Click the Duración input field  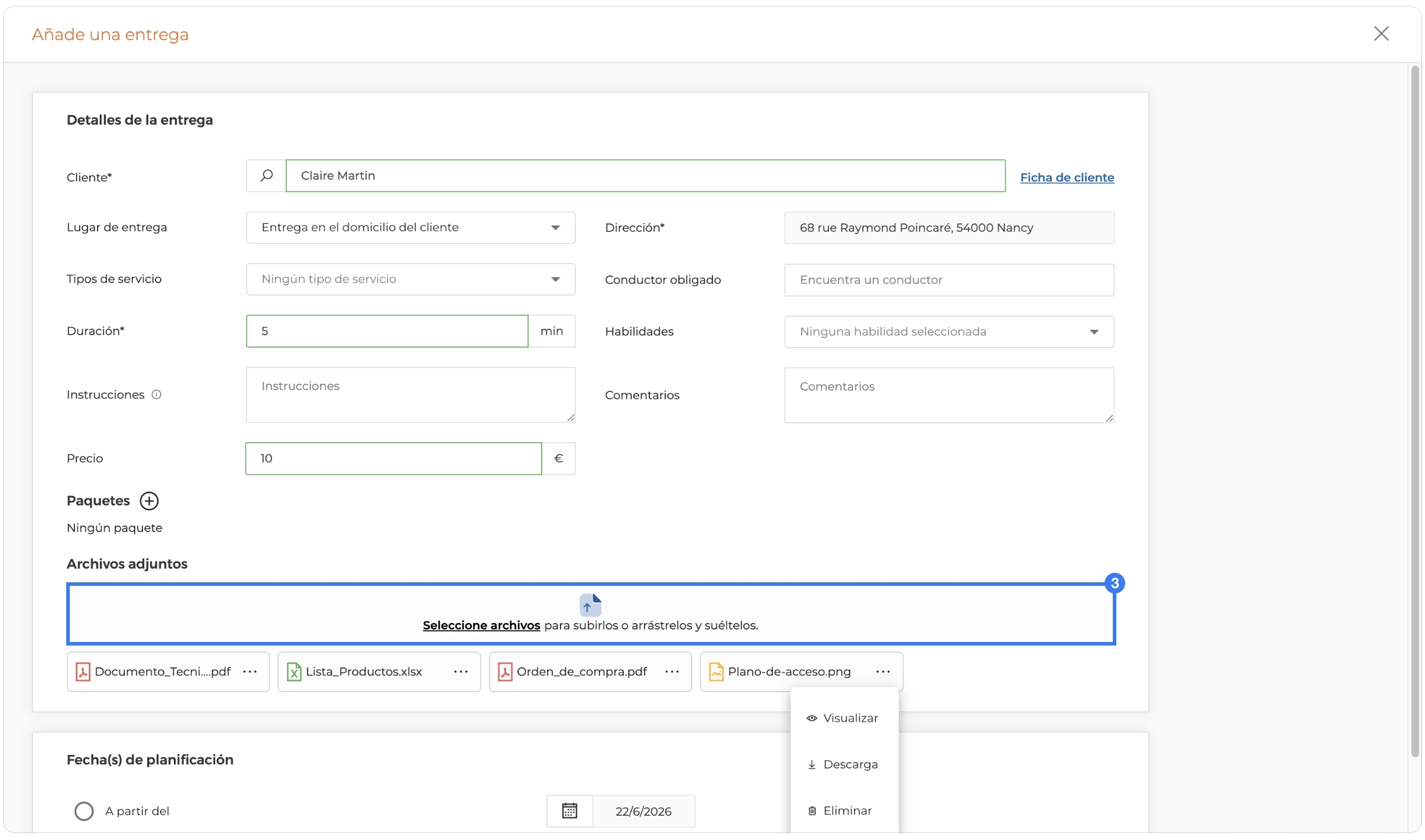point(387,331)
